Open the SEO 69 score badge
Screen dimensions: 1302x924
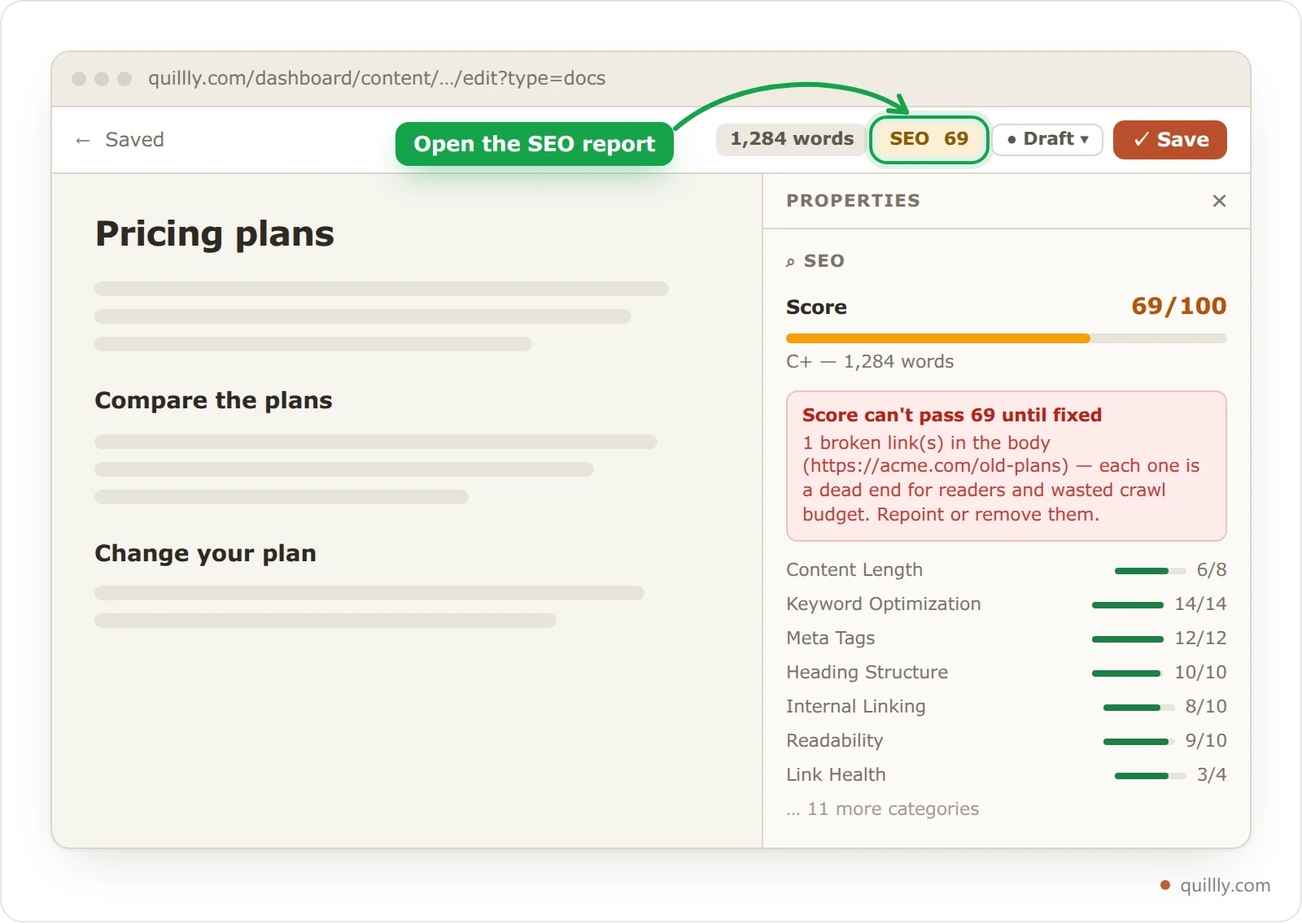928,139
